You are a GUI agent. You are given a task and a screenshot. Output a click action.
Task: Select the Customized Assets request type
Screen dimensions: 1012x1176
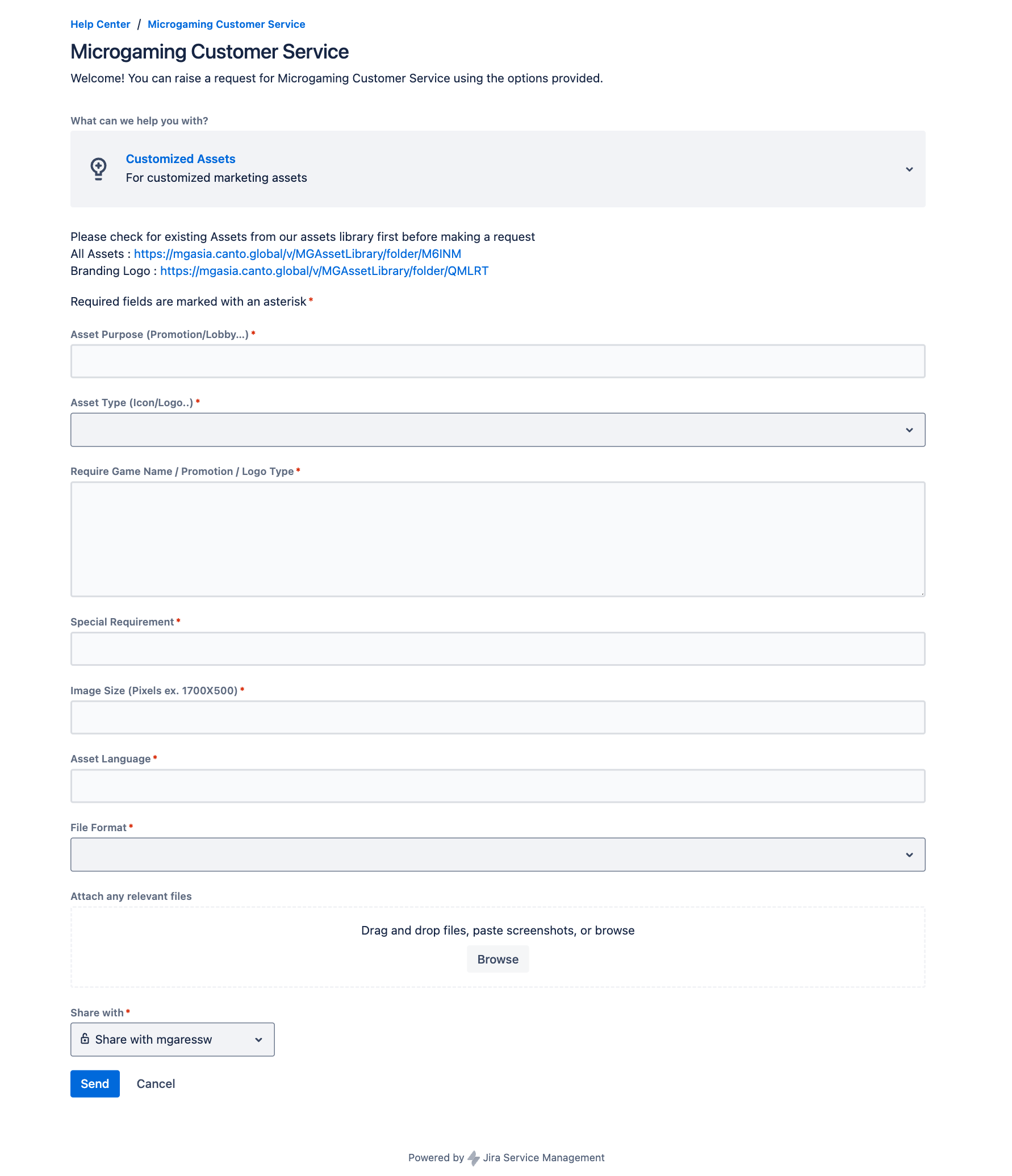click(x=181, y=159)
